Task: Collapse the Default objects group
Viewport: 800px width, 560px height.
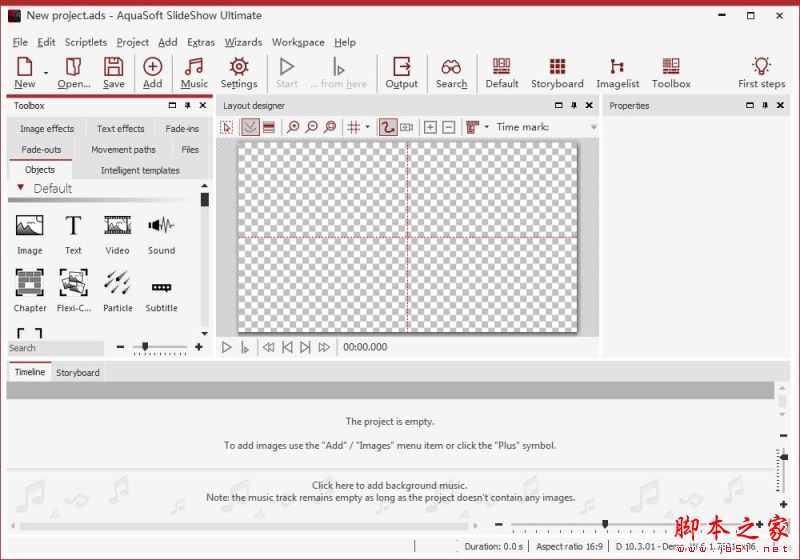Action: pyautogui.click(x=20, y=188)
